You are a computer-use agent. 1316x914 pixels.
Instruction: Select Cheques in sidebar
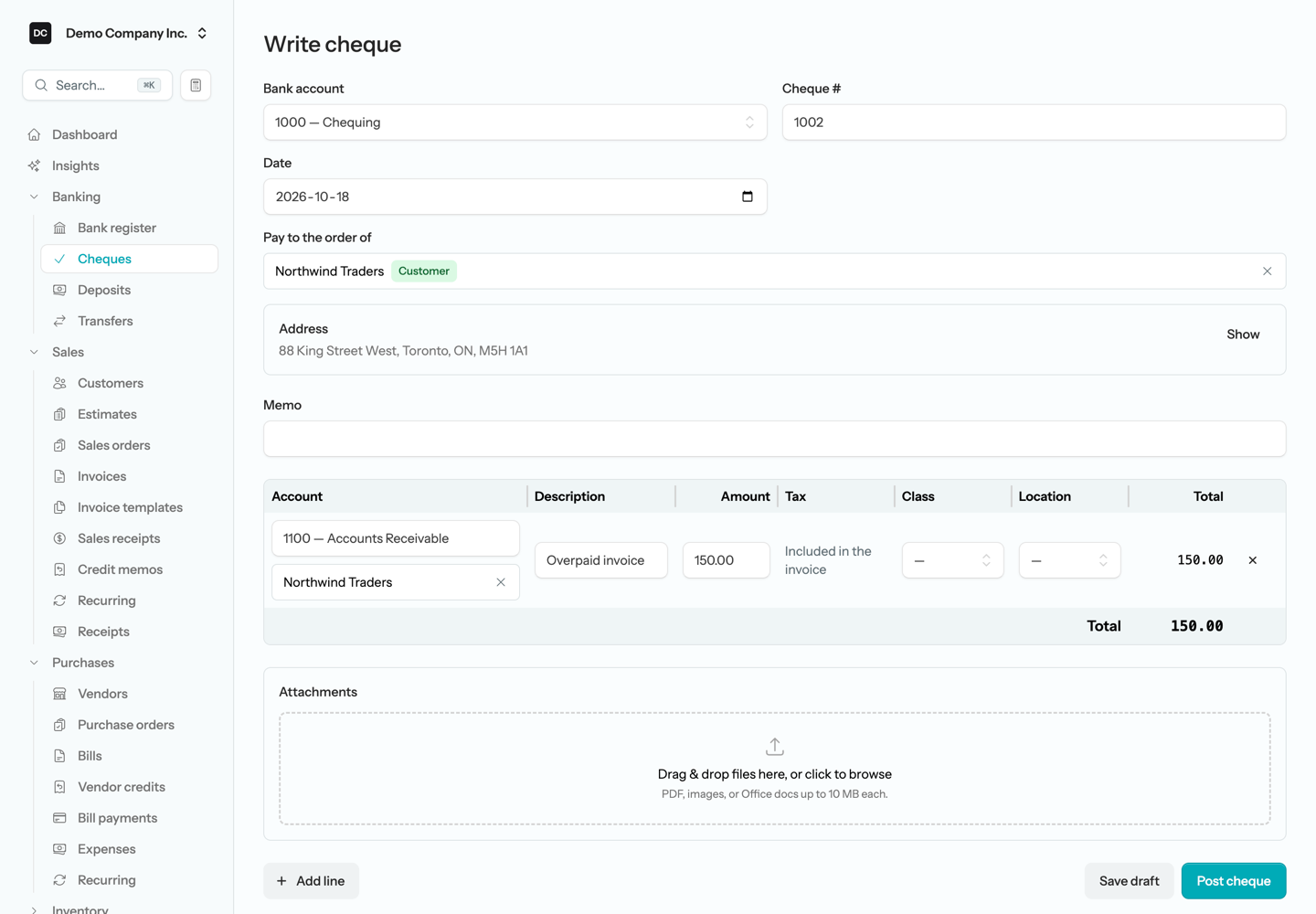(130, 259)
